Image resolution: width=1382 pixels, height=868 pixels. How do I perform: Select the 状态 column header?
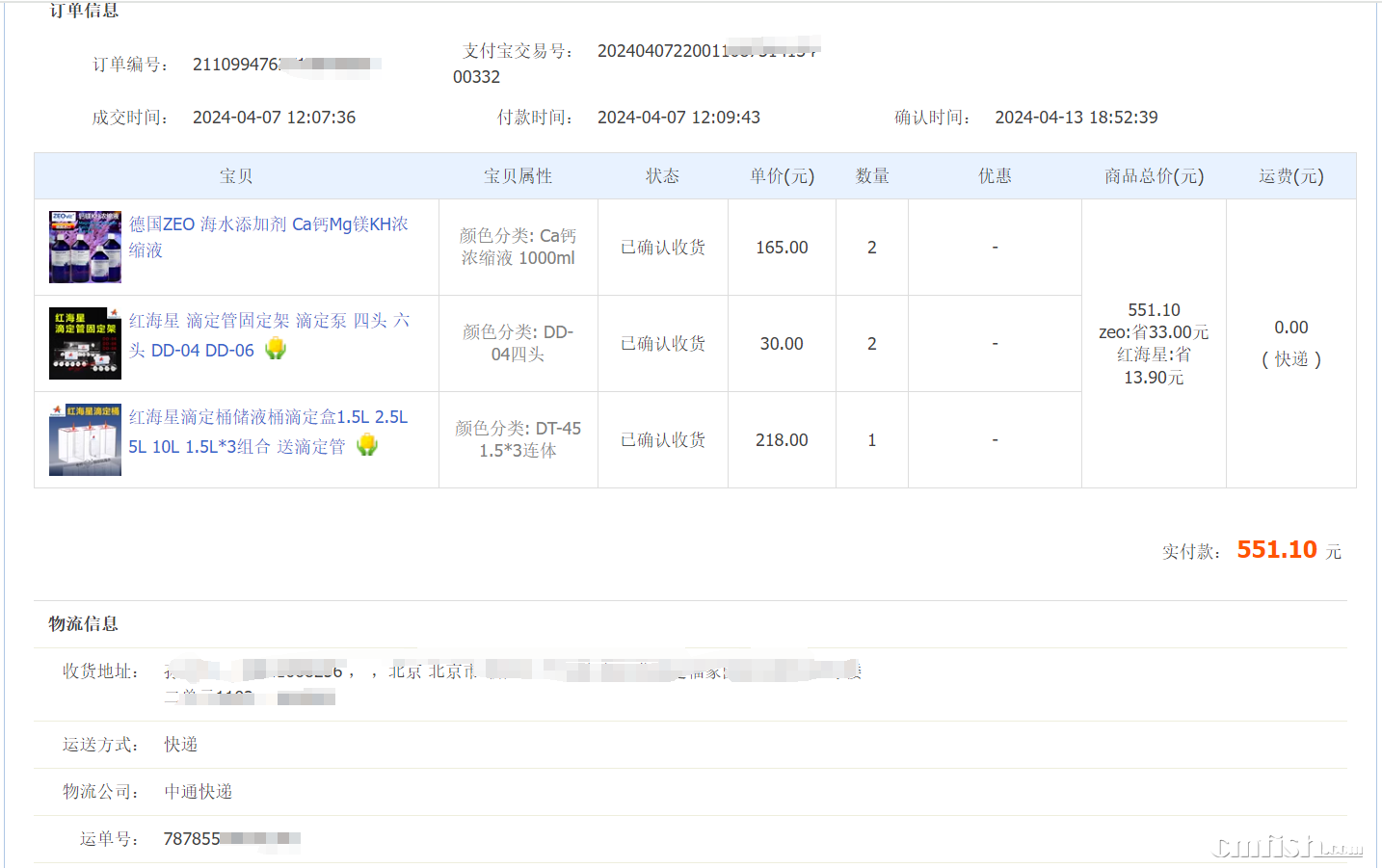[662, 176]
